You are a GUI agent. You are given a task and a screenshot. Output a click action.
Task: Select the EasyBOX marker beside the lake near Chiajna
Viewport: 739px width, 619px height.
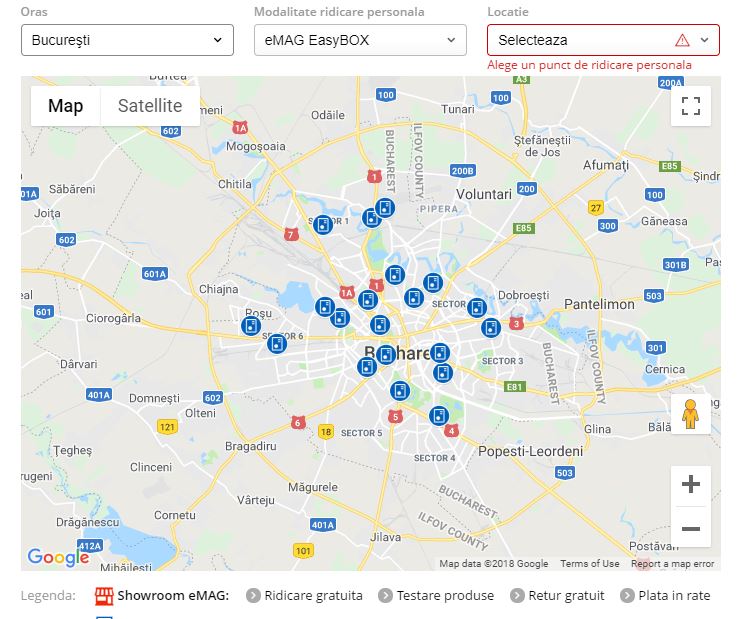[324, 307]
